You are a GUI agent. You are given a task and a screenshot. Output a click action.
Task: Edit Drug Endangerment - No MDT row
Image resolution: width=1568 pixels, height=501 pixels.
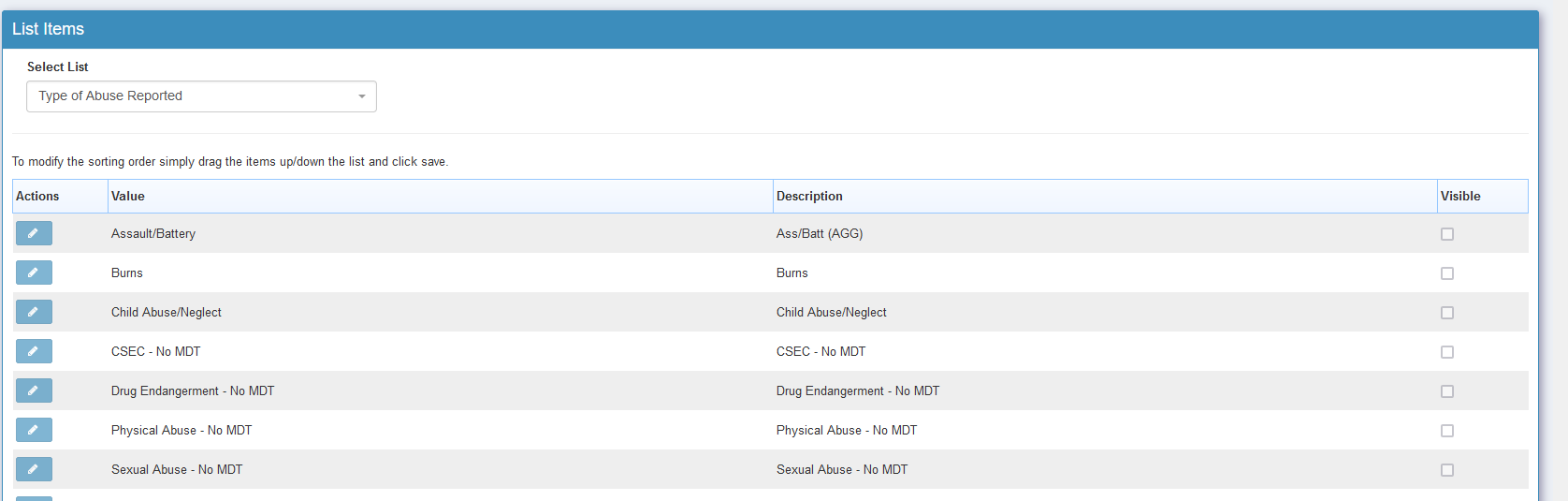coord(34,390)
